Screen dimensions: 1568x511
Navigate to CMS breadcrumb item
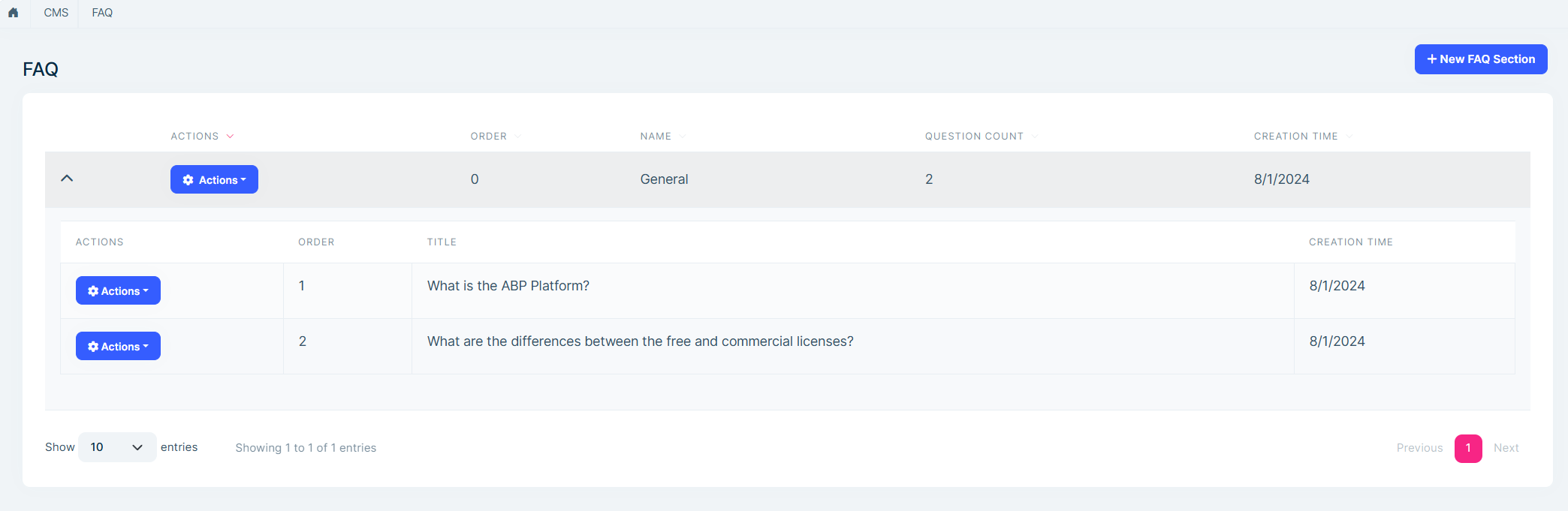tap(56, 13)
